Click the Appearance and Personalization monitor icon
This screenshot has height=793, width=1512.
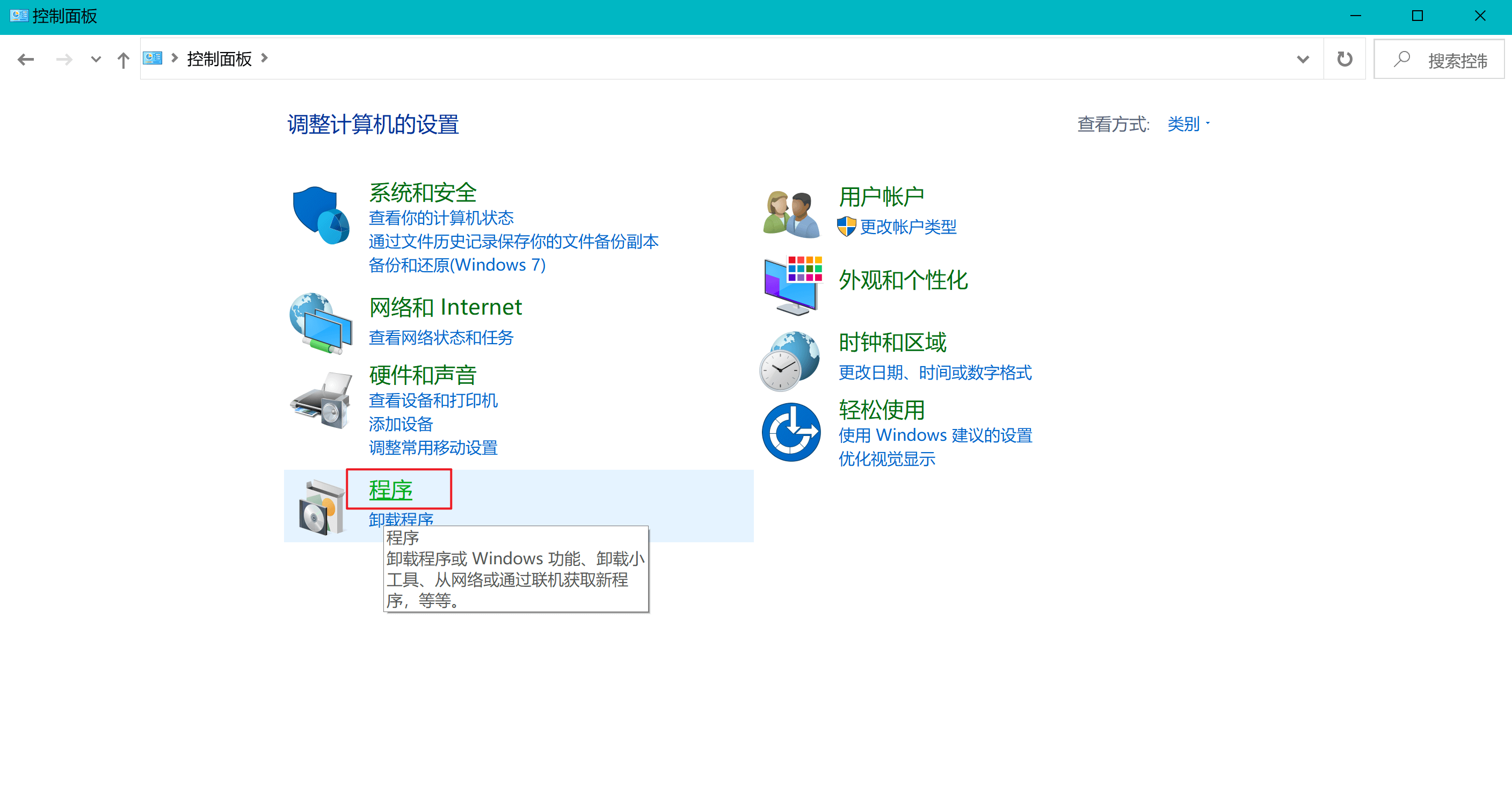tap(792, 285)
